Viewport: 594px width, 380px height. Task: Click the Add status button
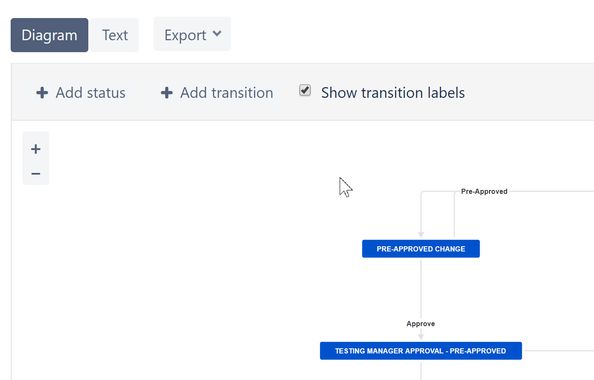(81, 93)
